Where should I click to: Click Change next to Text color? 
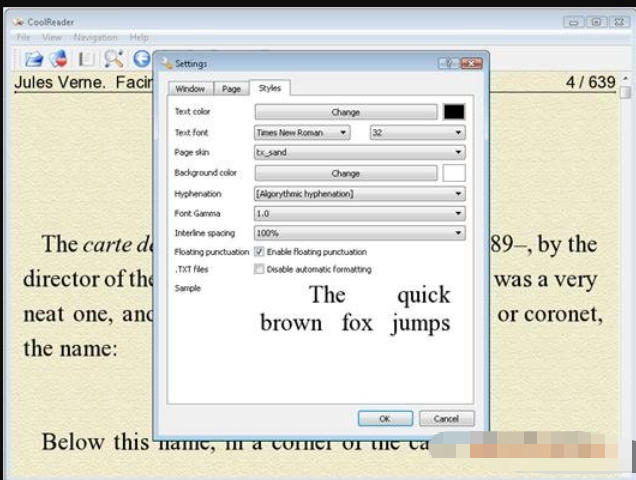tap(345, 112)
